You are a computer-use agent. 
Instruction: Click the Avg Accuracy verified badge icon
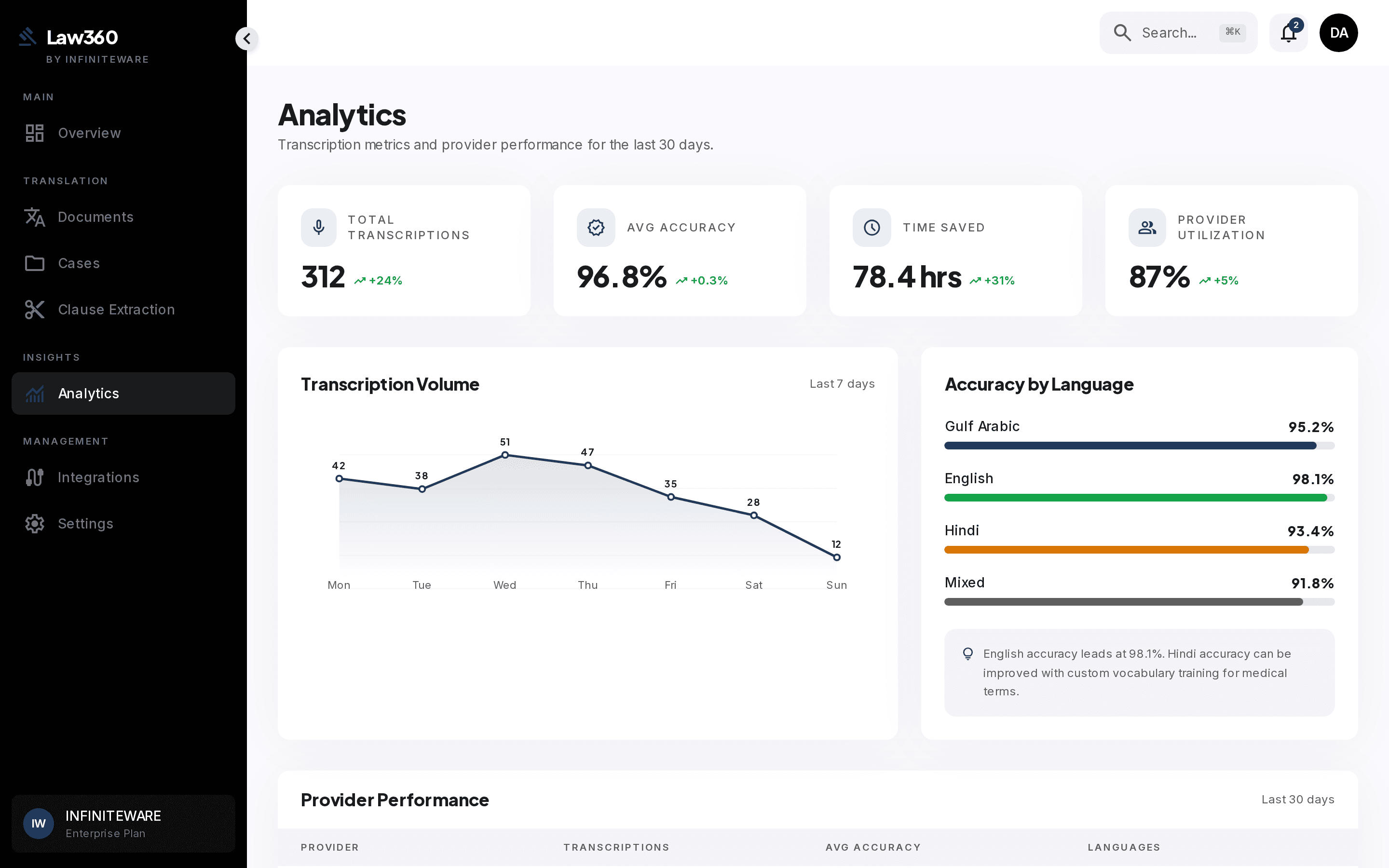(596, 227)
